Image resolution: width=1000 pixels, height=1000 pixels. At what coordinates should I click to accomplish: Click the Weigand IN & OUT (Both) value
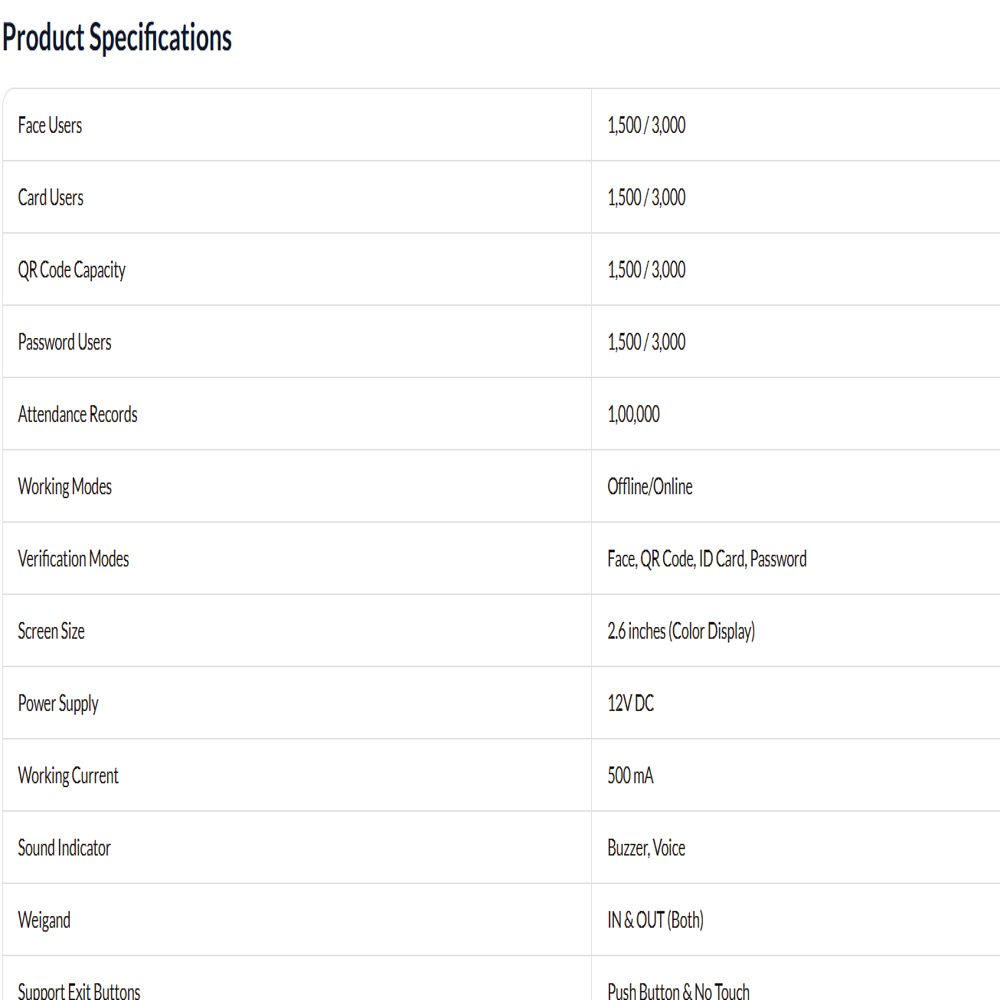pyautogui.click(x=655, y=920)
